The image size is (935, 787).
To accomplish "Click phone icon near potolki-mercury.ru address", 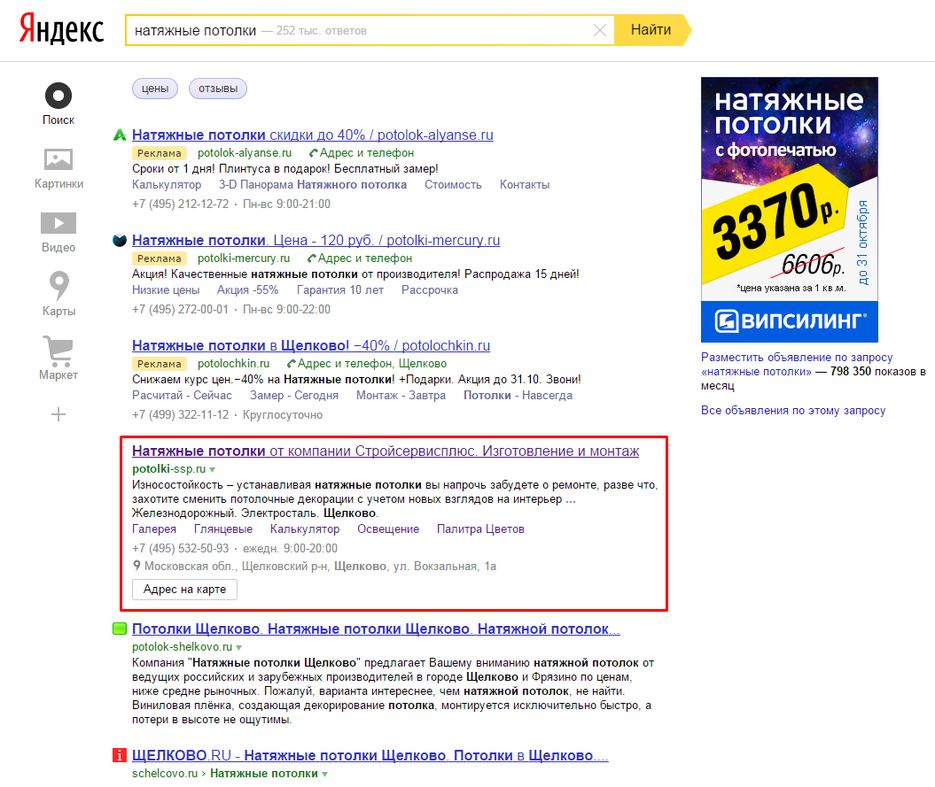I will (x=311, y=259).
